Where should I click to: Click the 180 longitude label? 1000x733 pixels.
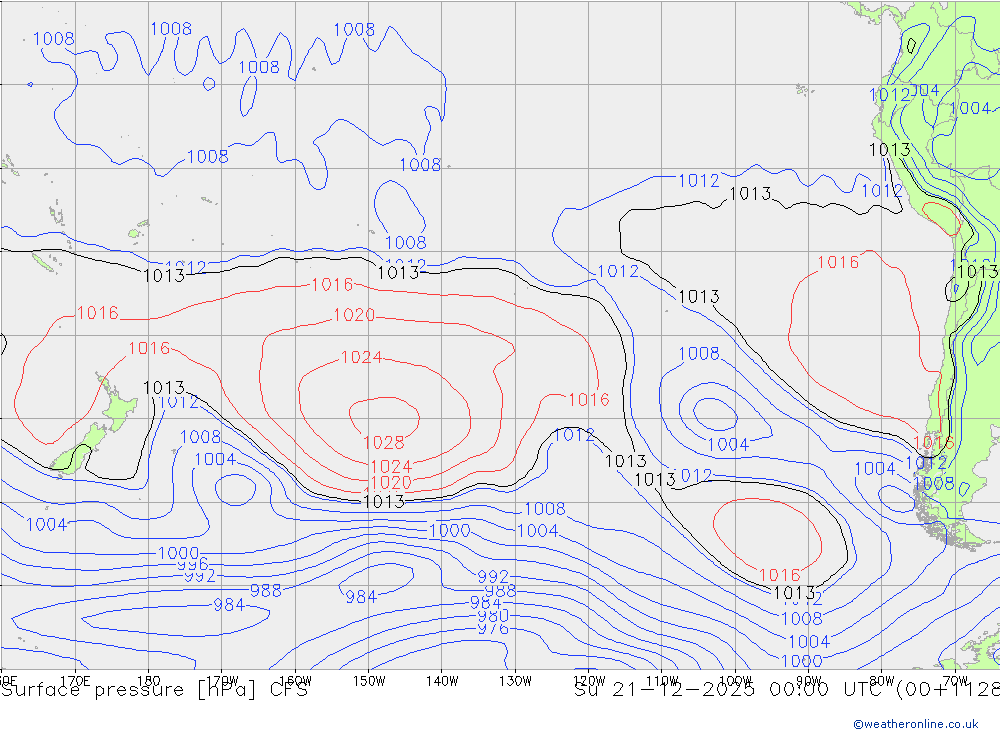pyautogui.click(x=149, y=681)
